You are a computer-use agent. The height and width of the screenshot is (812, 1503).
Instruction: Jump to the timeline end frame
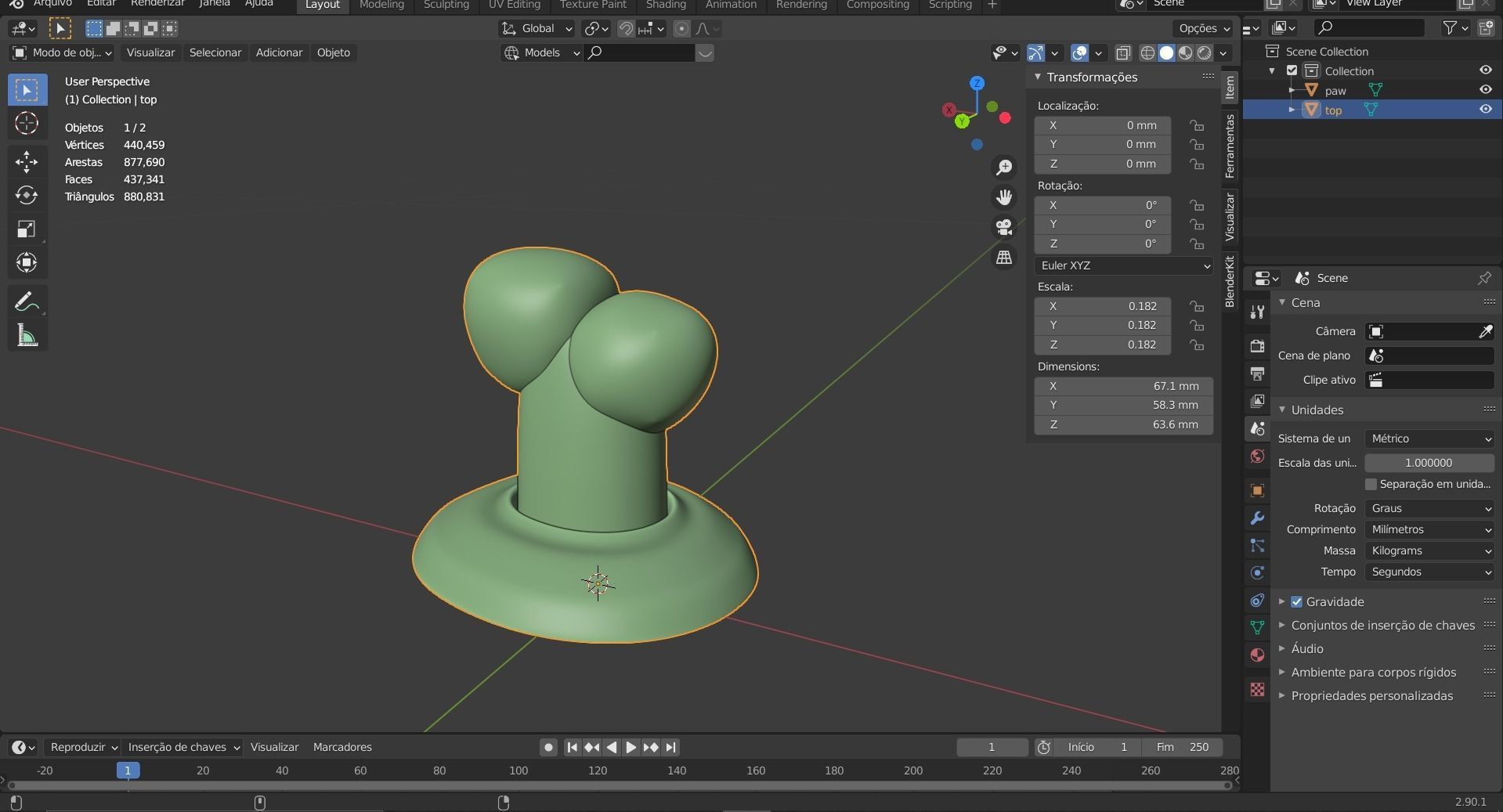pyautogui.click(x=670, y=747)
